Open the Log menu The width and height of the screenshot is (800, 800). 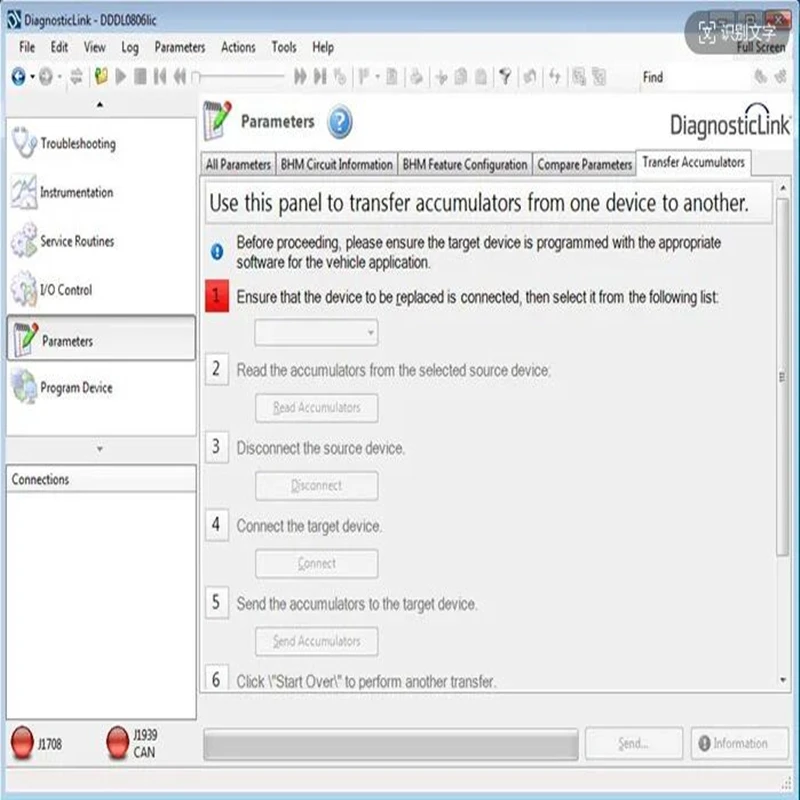coord(130,47)
